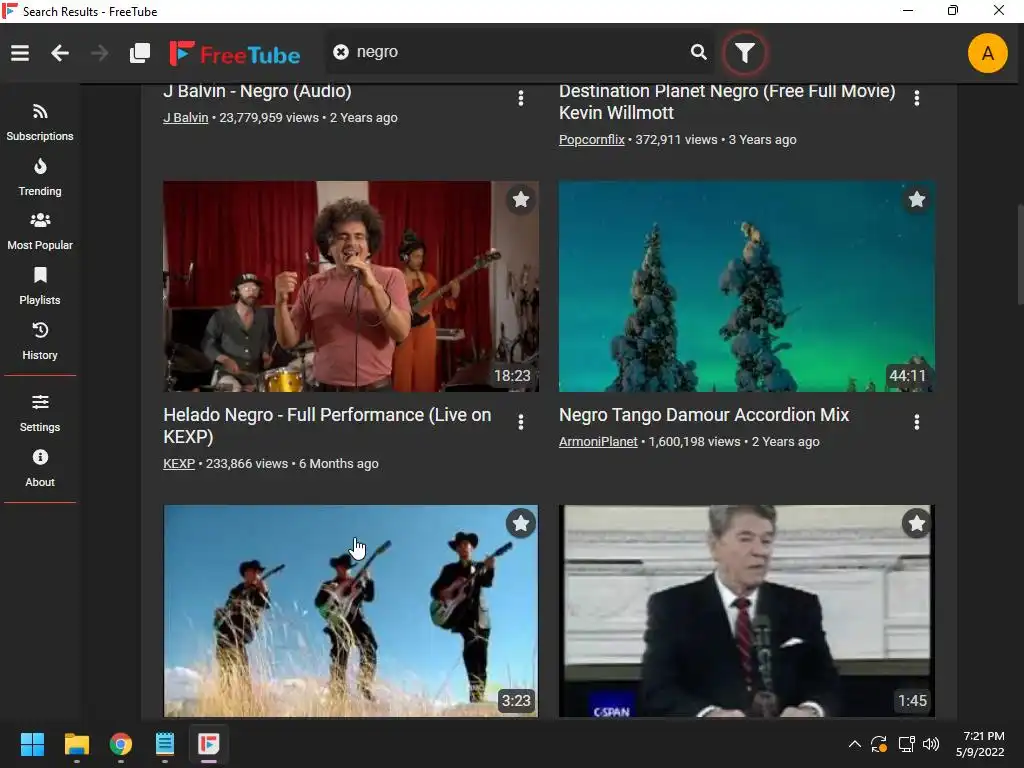Open the Windows Start menu
This screenshot has width=1024, height=768.
pos(32,744)
